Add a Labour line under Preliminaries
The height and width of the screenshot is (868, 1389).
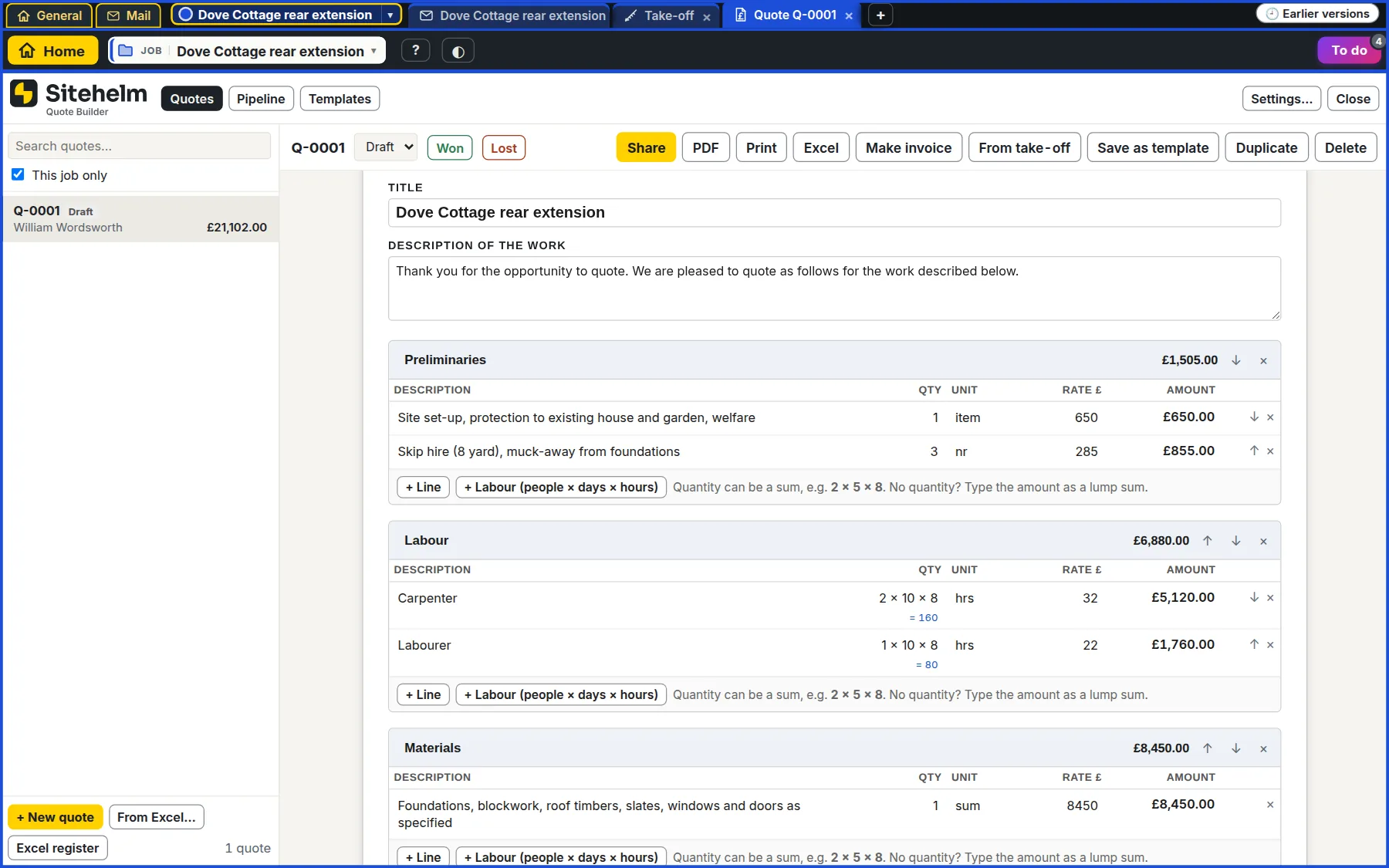[561, 487]
